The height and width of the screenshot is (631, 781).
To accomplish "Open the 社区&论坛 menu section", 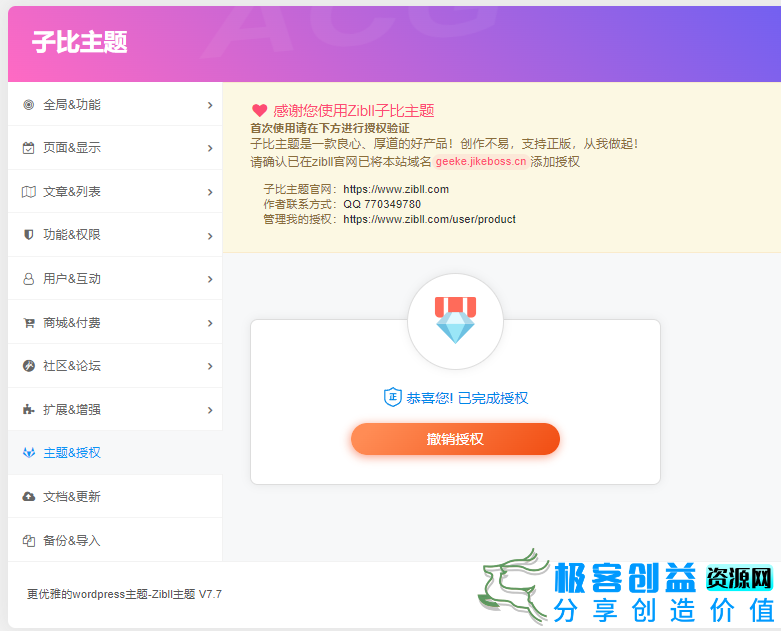I will click(x=115, y=366).
